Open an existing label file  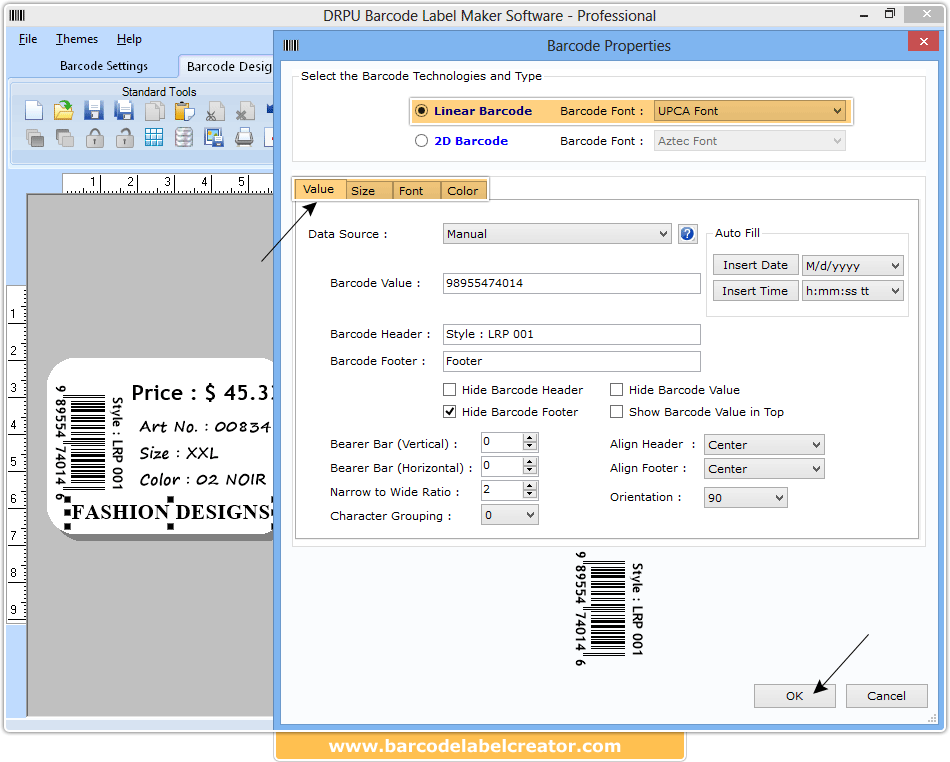point(63,110)
